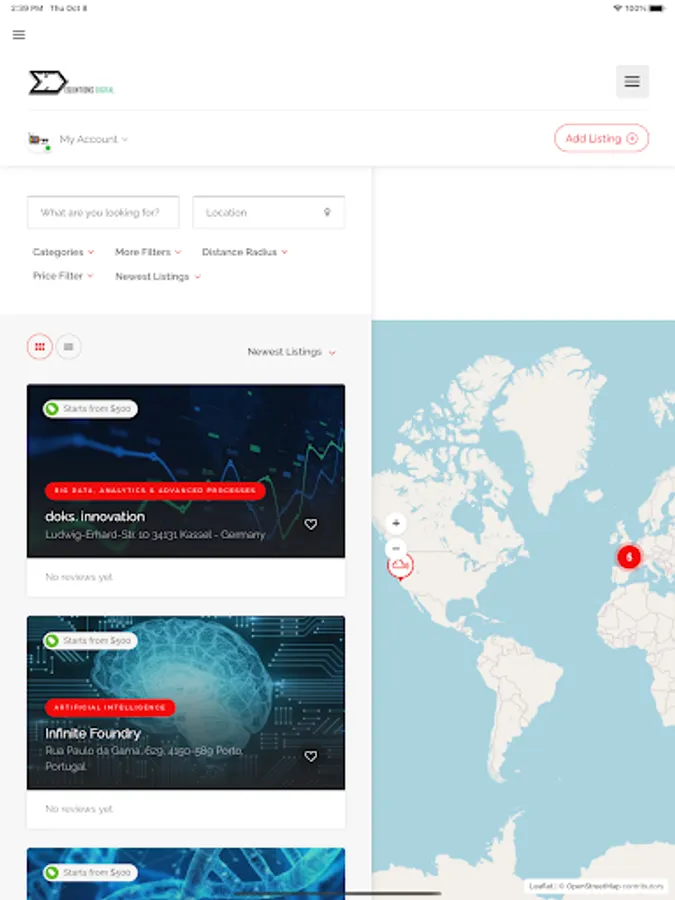Click the doks. innovation title
Viewport: 675px width, 900px height.
[95, 517]
